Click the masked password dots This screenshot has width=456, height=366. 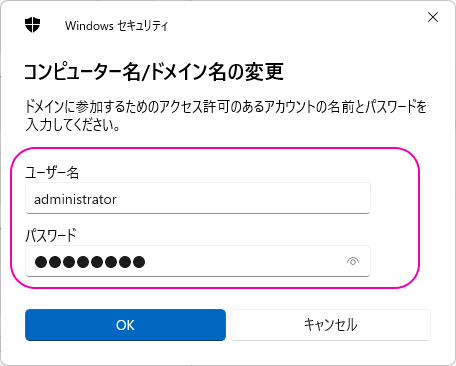click(90, 262)
